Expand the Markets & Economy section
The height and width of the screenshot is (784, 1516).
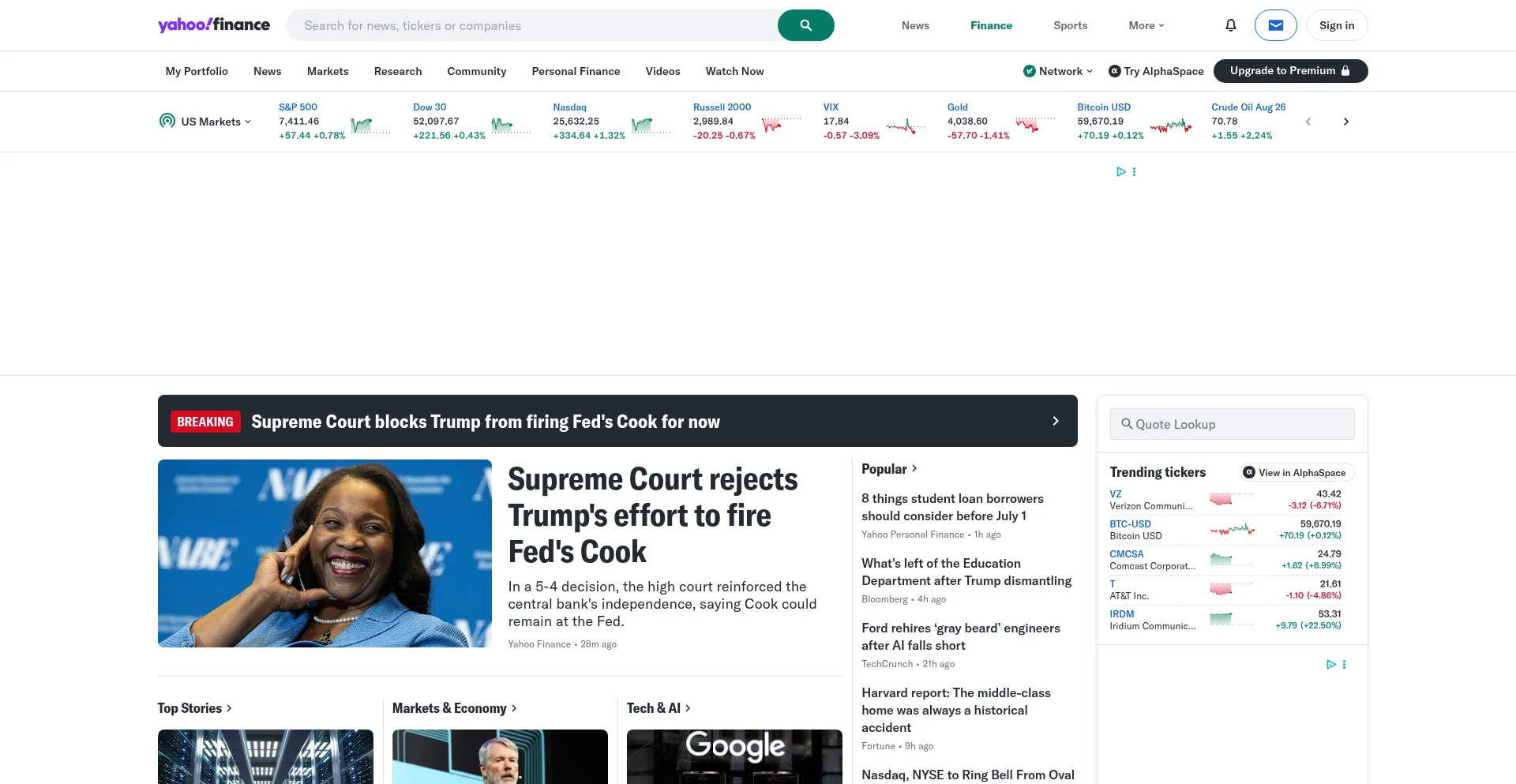pyautogui.click(x=455, y=708)
